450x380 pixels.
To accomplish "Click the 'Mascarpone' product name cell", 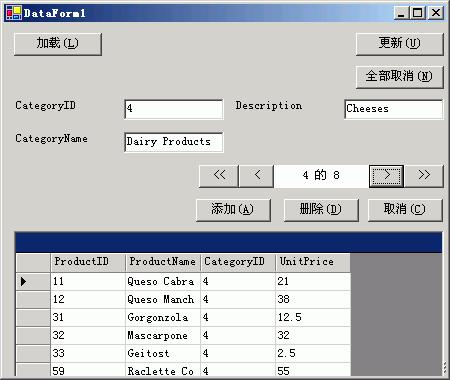I will 163,336.
